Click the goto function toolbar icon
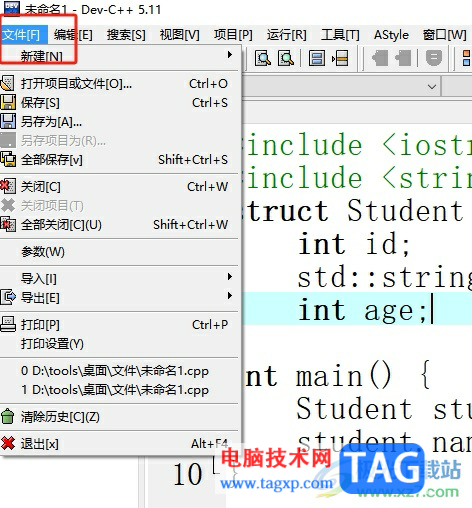Screen dimensions: 472x508 (317, 59)
